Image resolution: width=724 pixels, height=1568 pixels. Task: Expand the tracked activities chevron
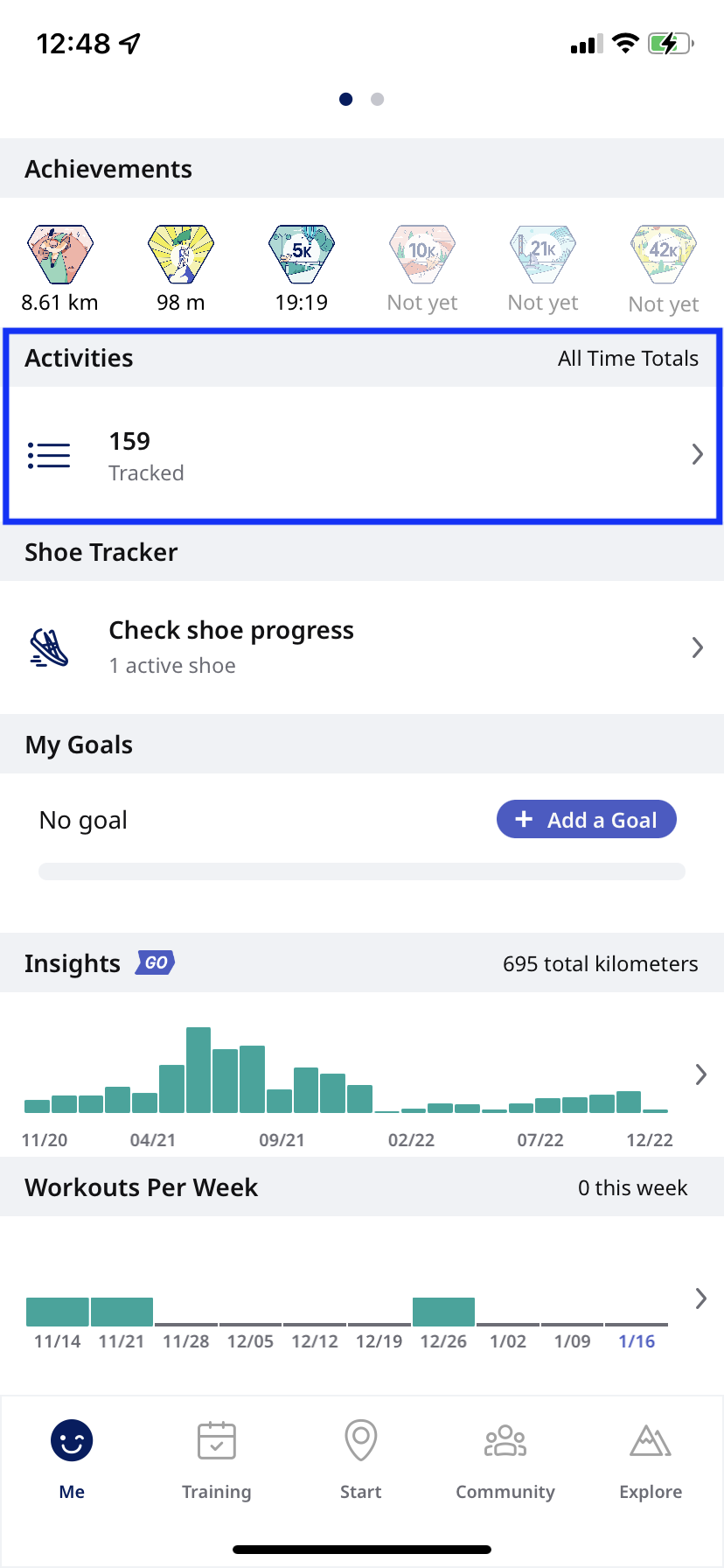697,455
